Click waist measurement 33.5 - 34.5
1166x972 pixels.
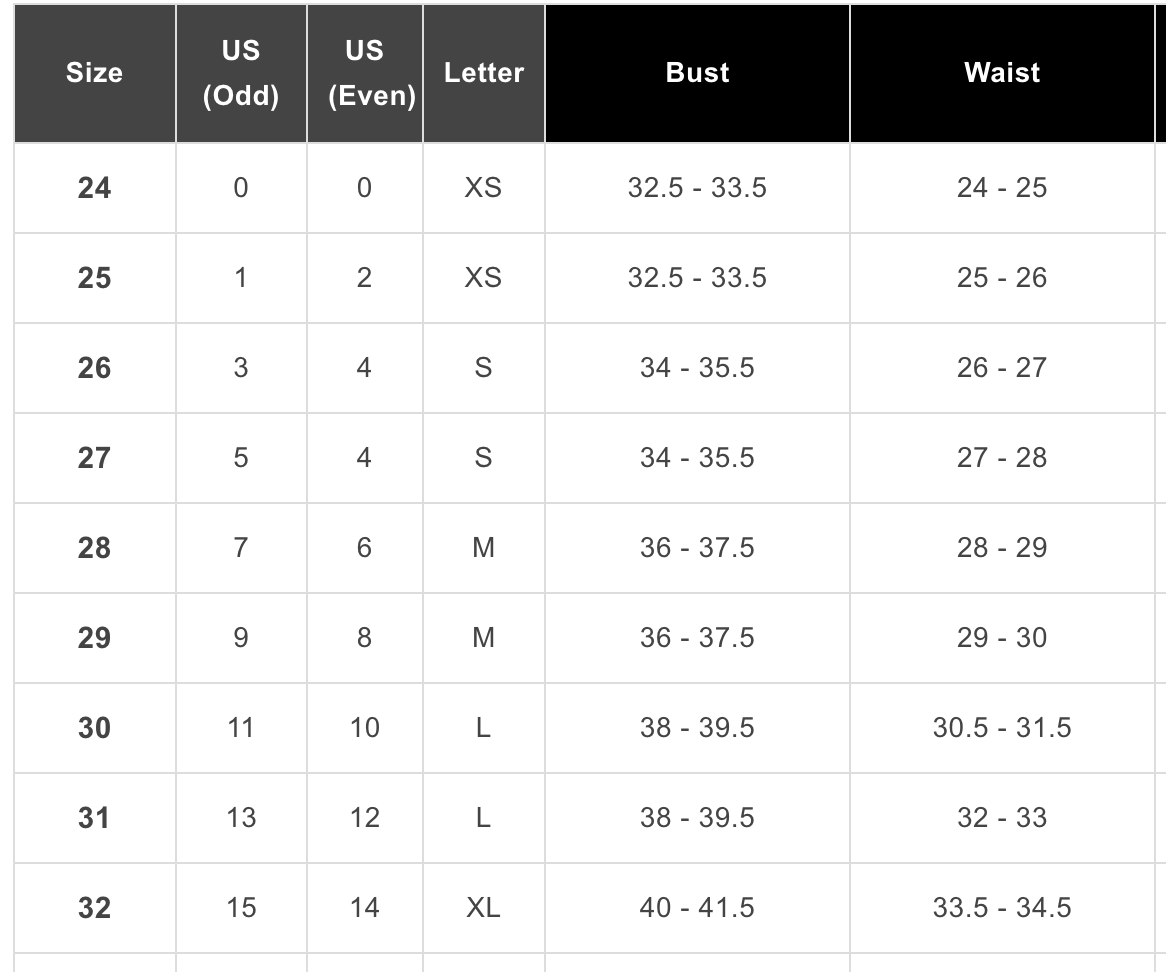point(1002,908)
